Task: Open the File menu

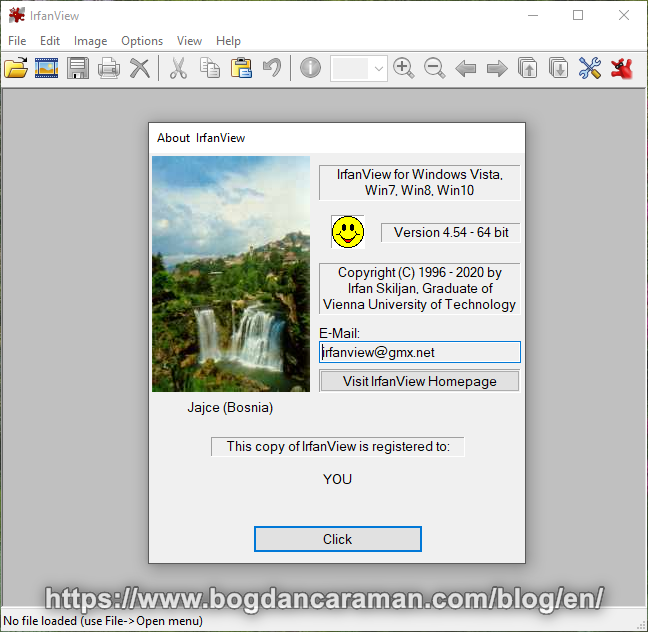Action: [x=17, y=41]
